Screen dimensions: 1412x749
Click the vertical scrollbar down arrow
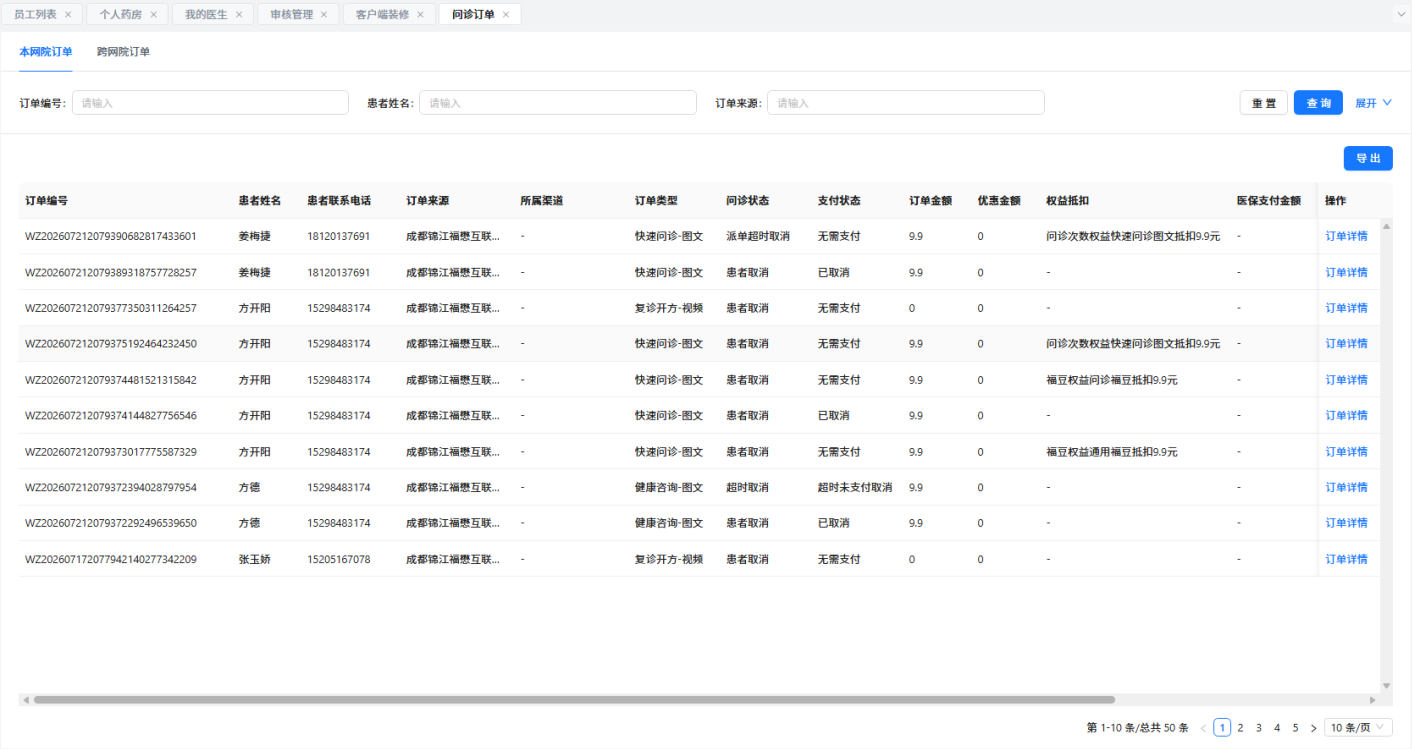pyautogui.click(x=1386, y=686)
